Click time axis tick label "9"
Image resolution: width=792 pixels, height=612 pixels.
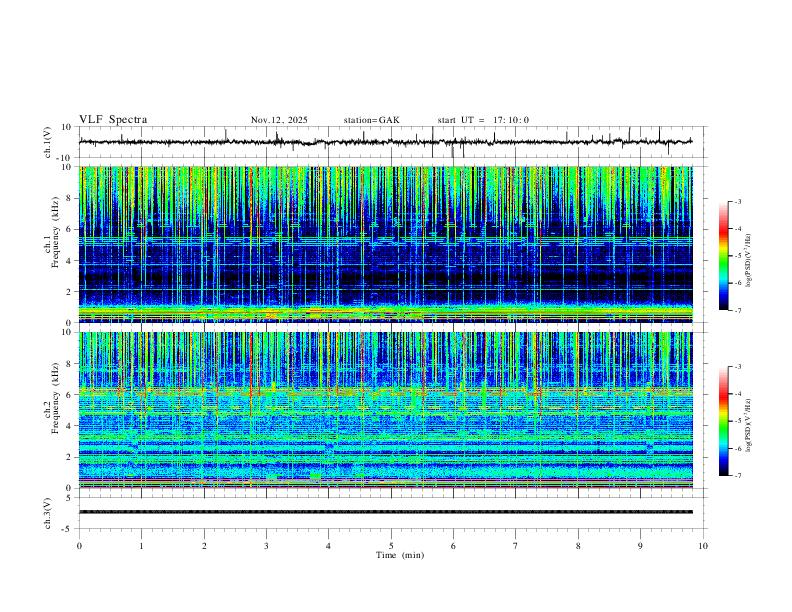[x=640, y=546]
